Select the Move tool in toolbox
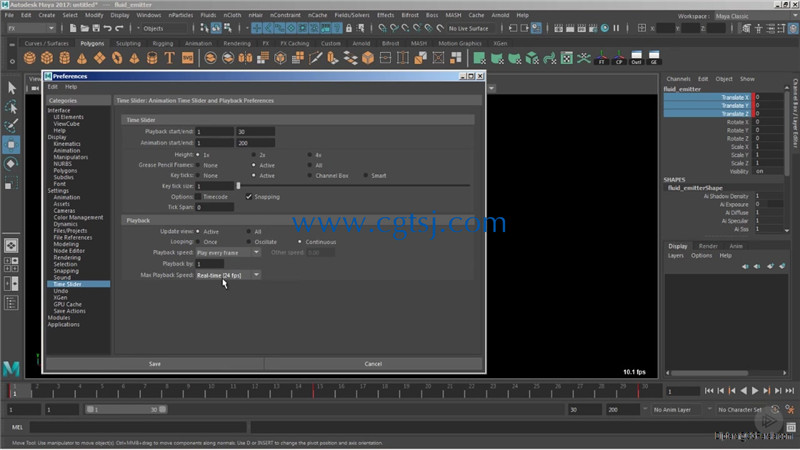Screen dimensions: 800x450 (x=11, y=145)
